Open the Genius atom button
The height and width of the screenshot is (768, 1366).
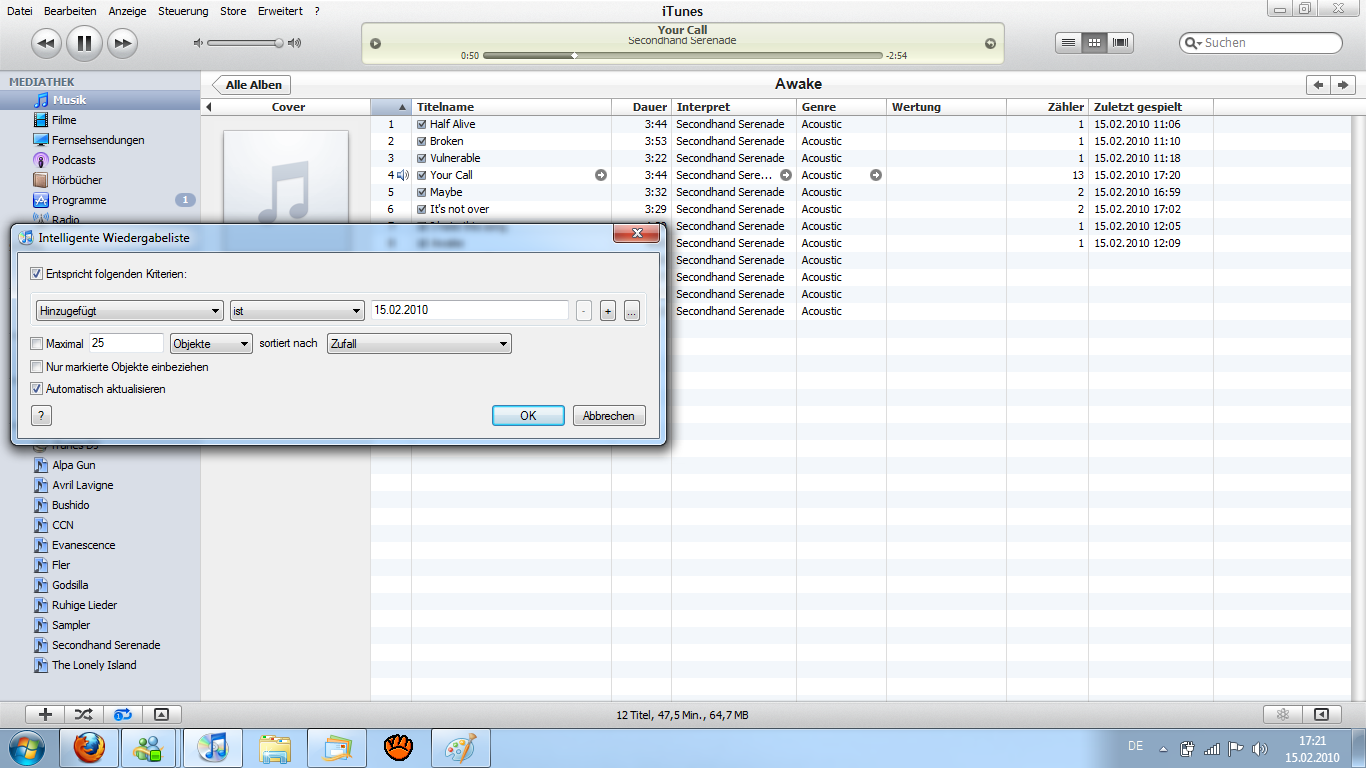click(1282, 715)
